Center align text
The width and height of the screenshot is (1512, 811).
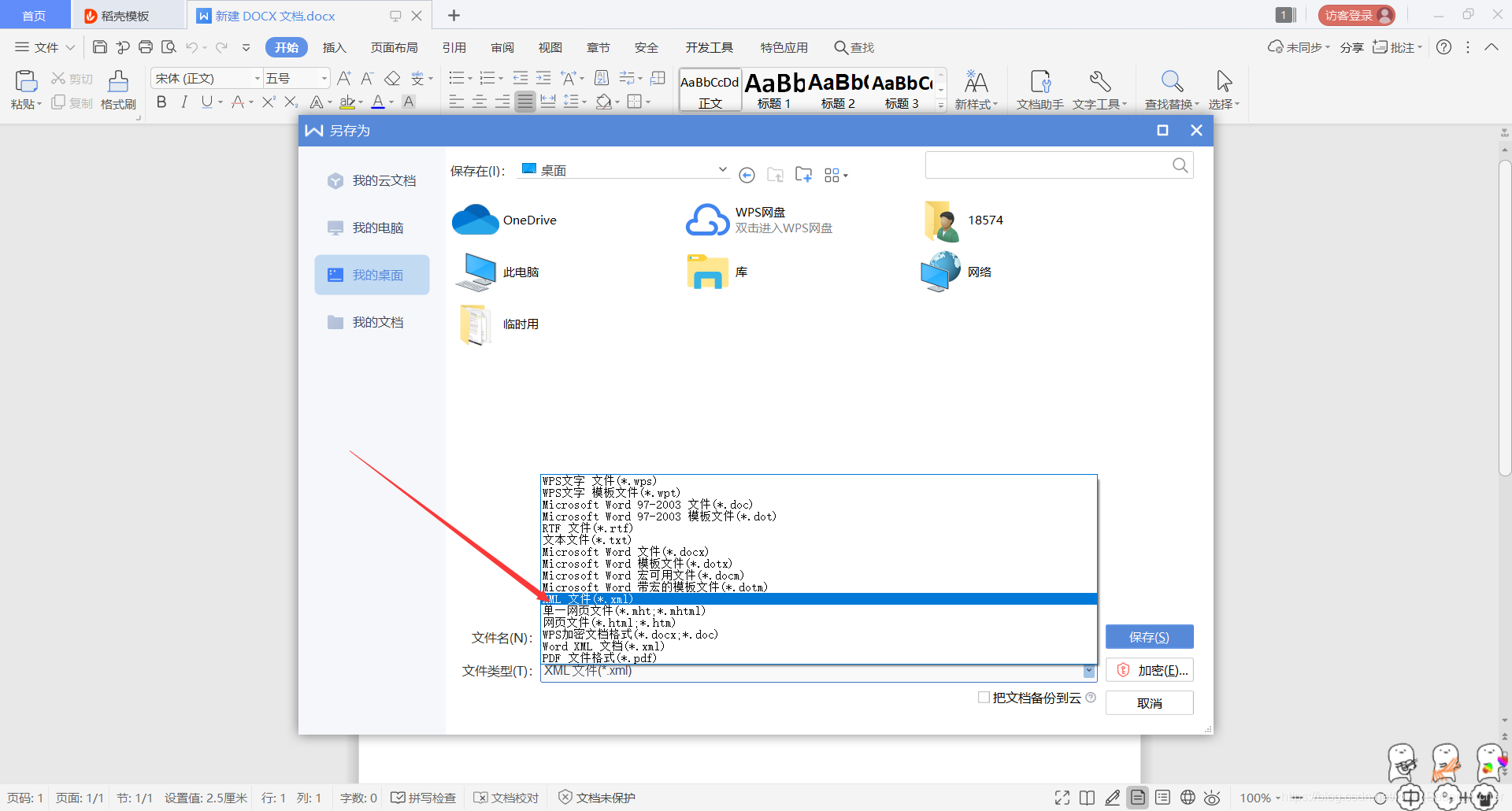tap(480, 102)
